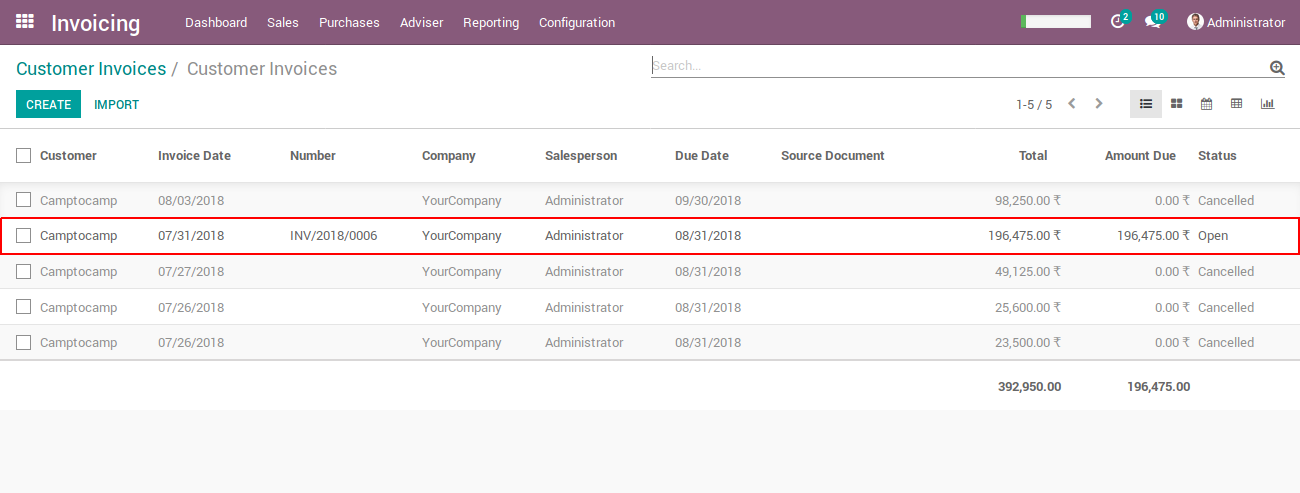Switch to calendar view
This screenshot has height=493, width=1300.
click(1207, 104)
